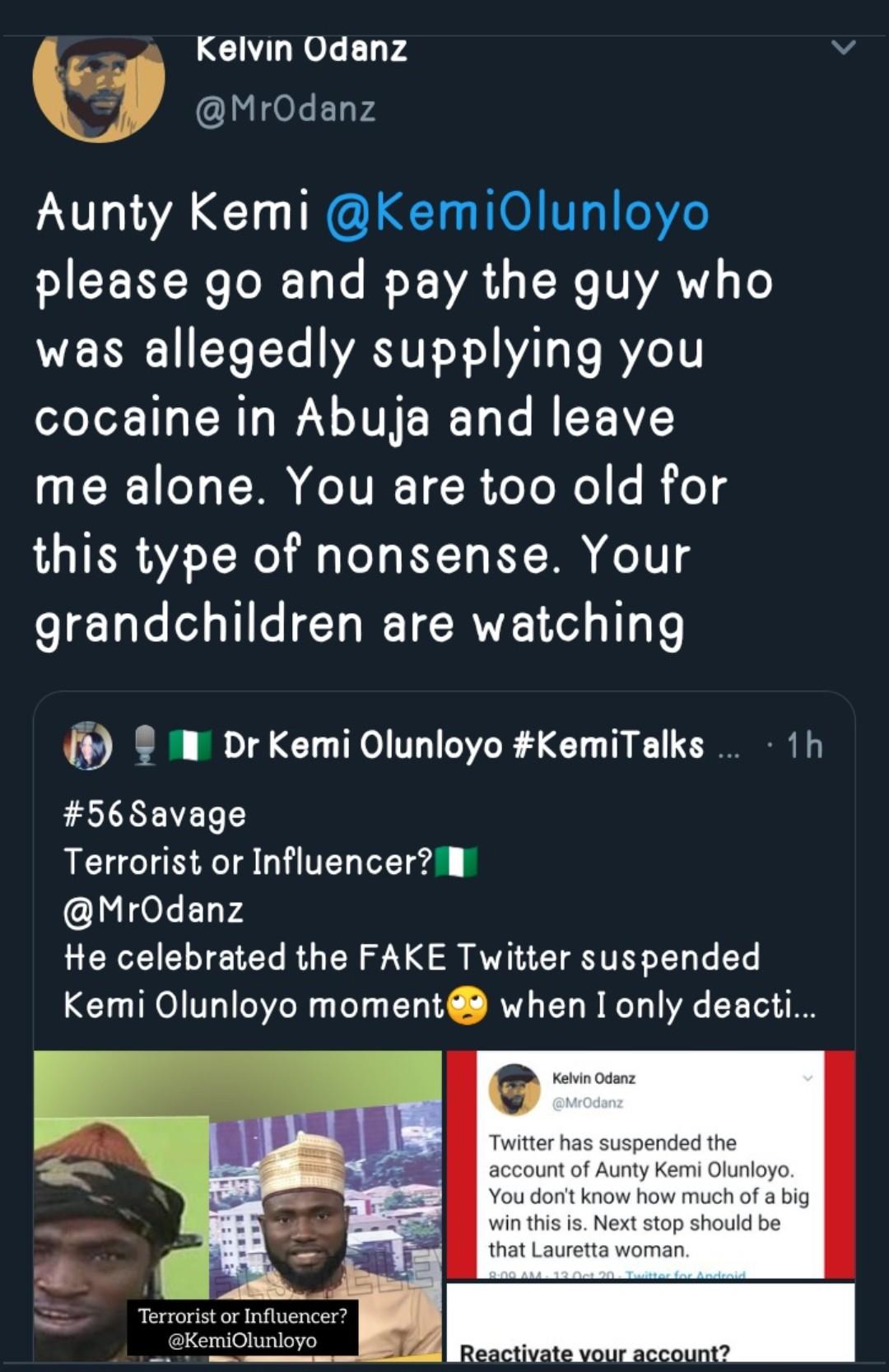This screenshot has height=1372, width=889.
Task: Click the flag emoji after "Terrorist or Influencer?"
Action: pos(456,863)
